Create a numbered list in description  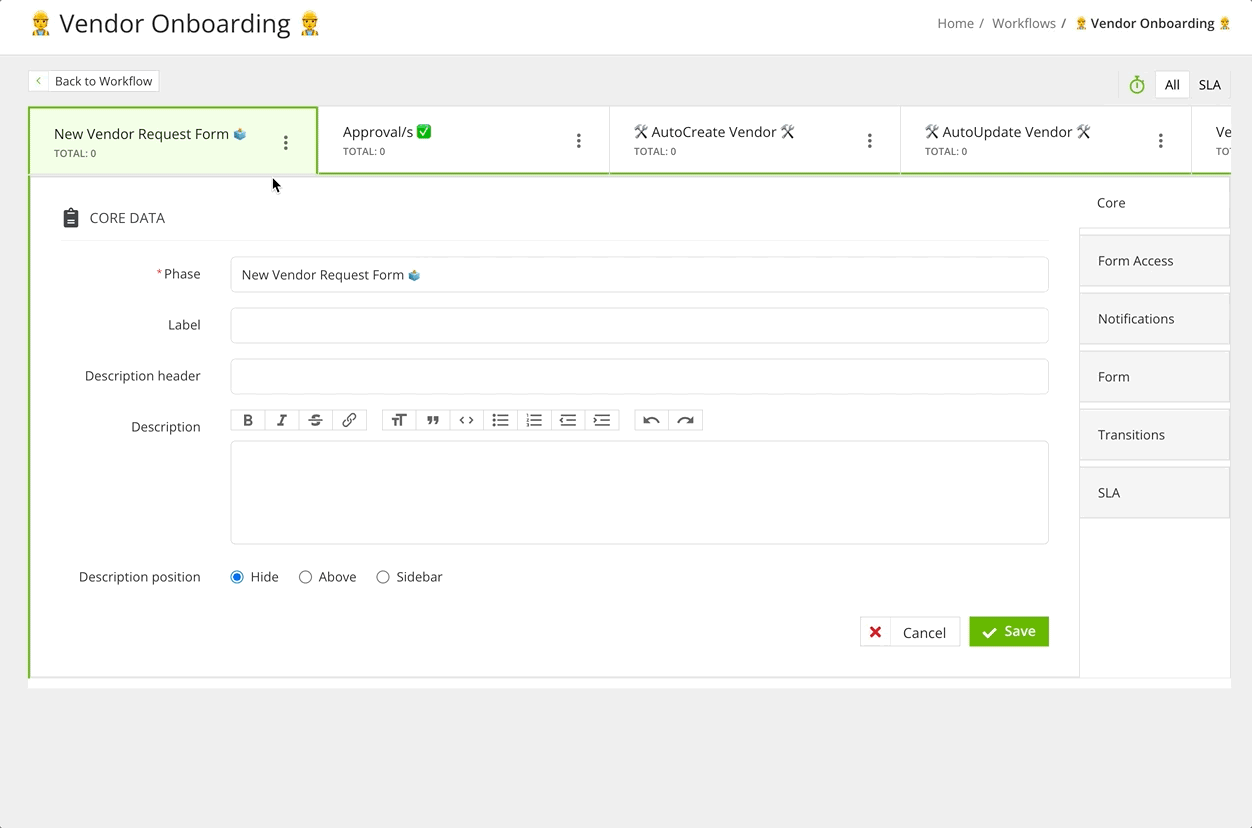click(x=534, y=420)
